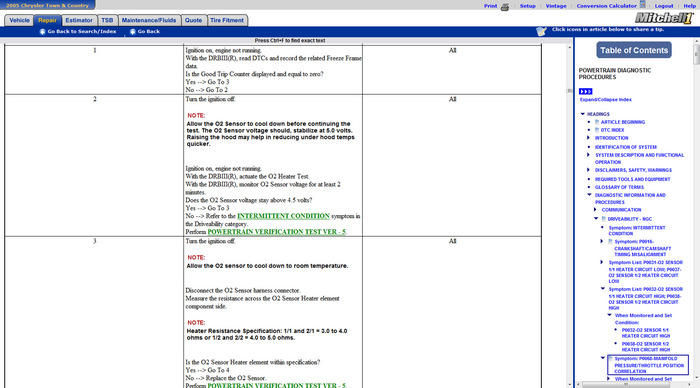Open REQUIRED TOOLS AND EQUIPMENT entry
Image resolution: width=700 pixels, height=388 pixels.
pyautogui.click(x=632, y=179)
